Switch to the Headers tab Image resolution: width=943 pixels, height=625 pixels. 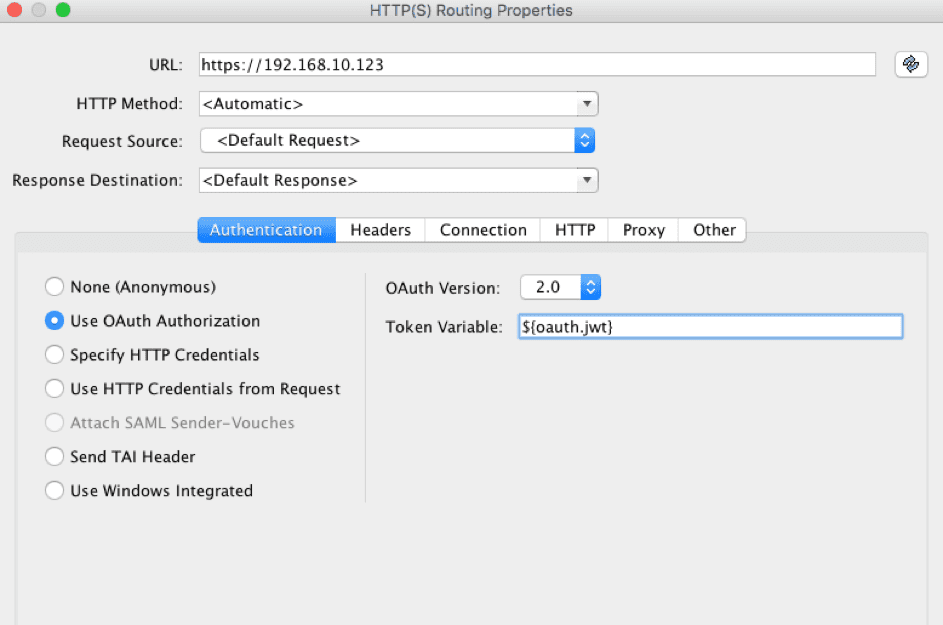(x=380, y=230)
